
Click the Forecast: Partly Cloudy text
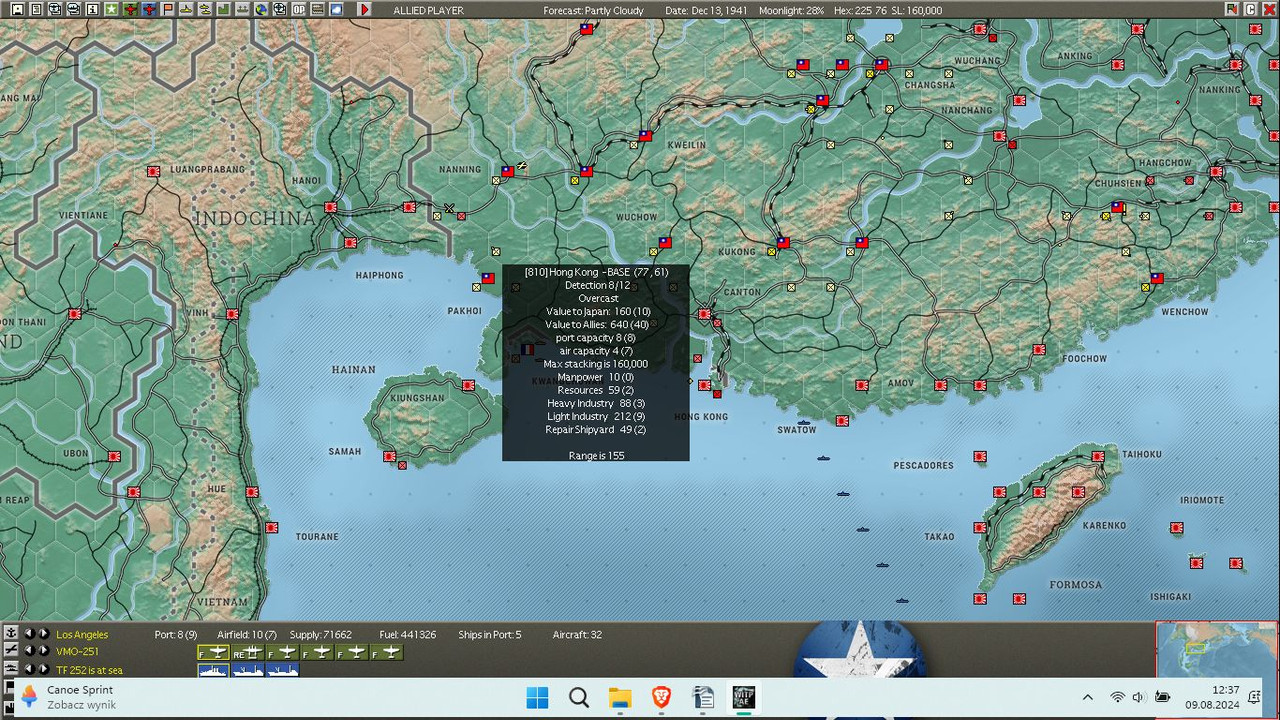pos(594,10)
